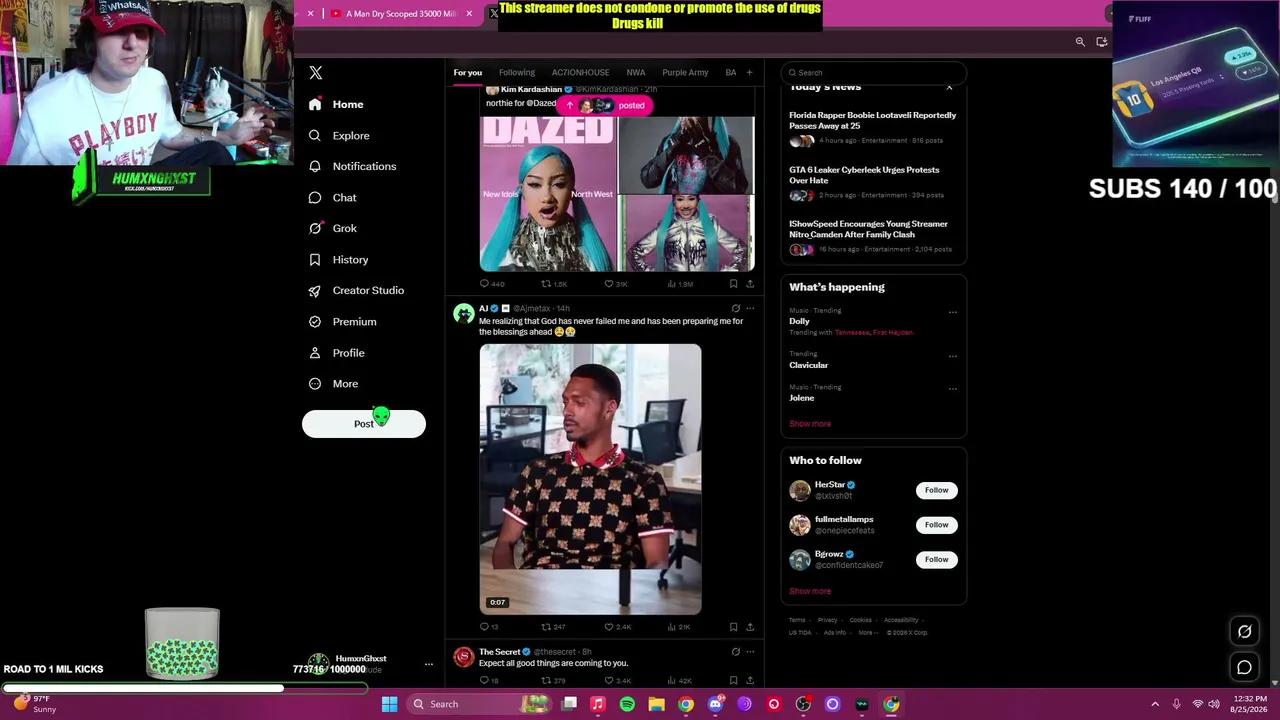Click the X search field
The image size is (1280, 720).
(x=874, y=72)
